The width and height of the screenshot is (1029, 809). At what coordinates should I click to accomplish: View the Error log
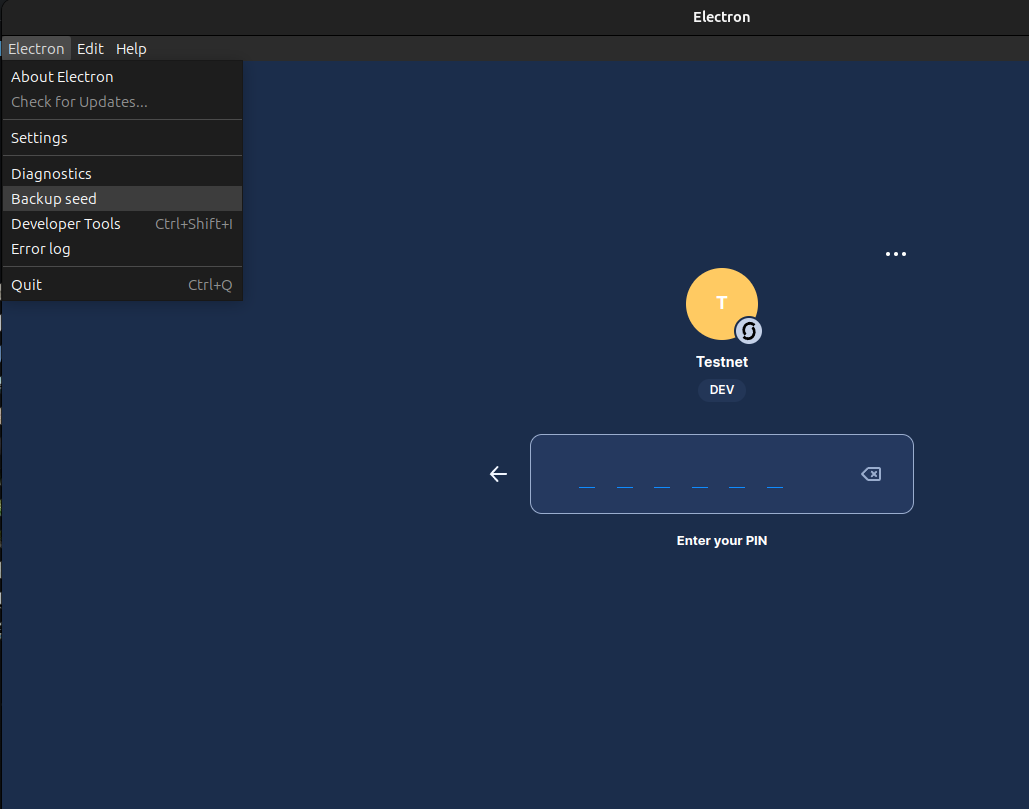tap(41, 248)
